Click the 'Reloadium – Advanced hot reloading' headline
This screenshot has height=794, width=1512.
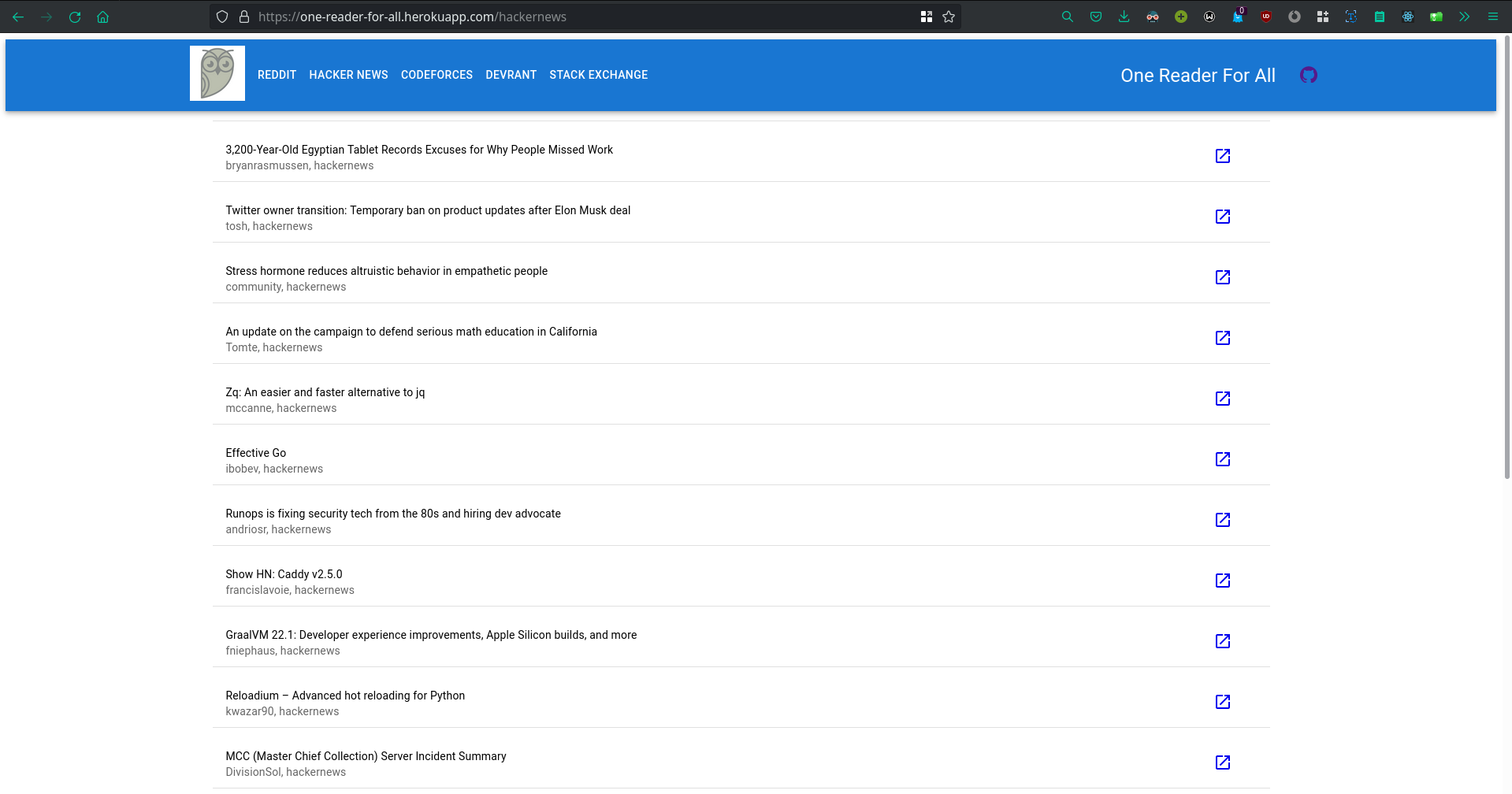tap(345, 696)
